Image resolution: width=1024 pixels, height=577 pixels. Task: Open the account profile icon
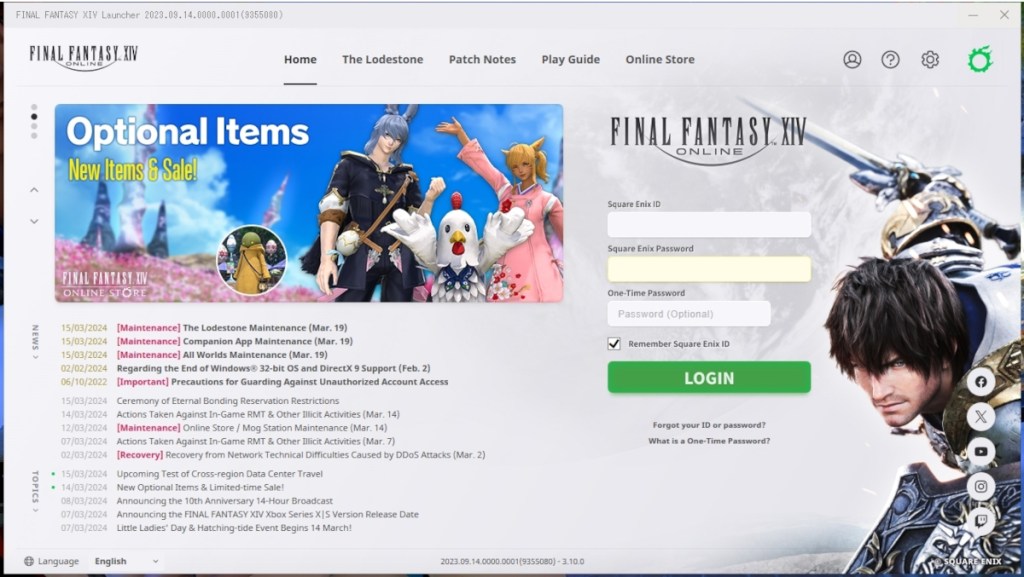pyautogui.click(x=852, y=59)
